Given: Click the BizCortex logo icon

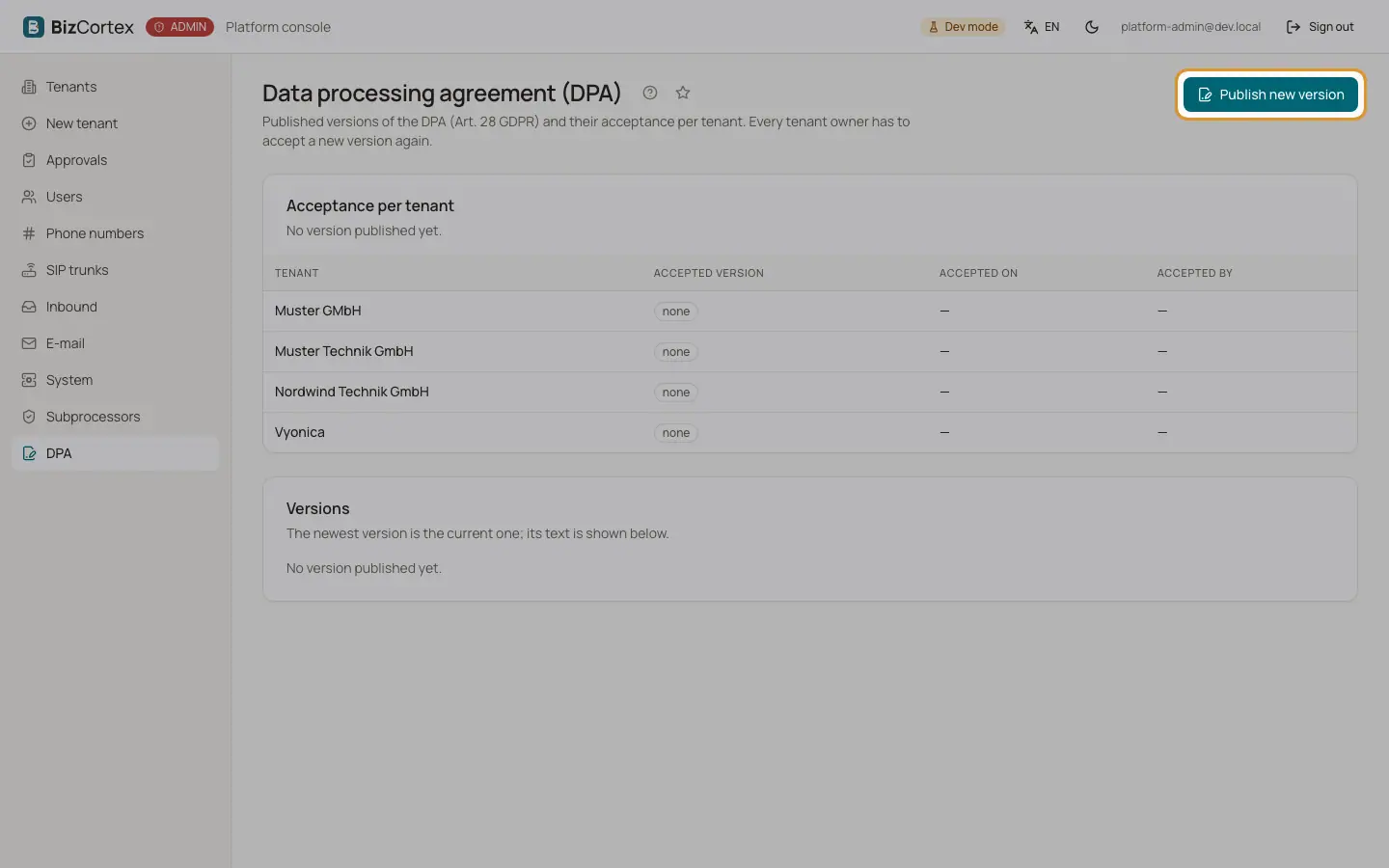Looking at the screenshot, I should [34, 27].
